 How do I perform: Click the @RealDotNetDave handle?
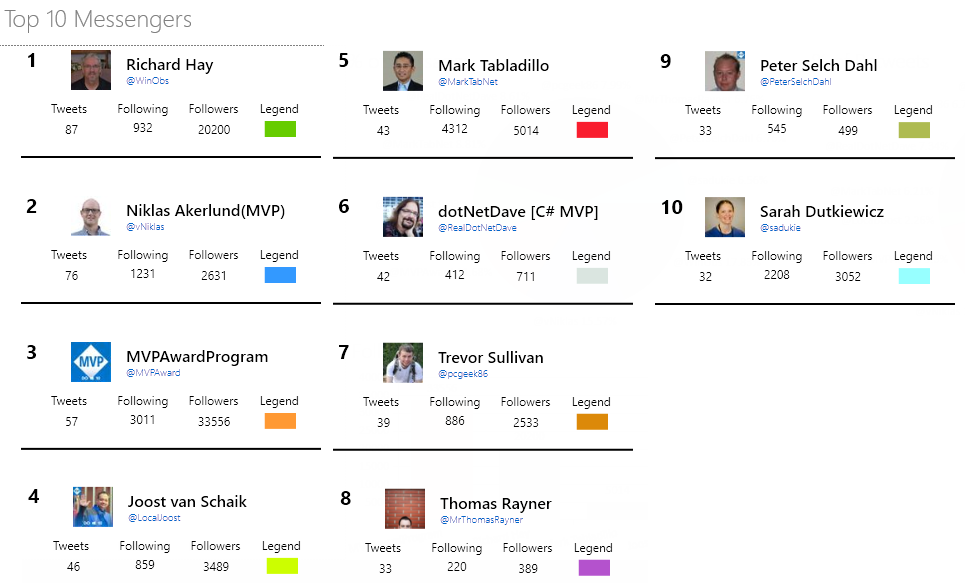click(x=477, y=228)
